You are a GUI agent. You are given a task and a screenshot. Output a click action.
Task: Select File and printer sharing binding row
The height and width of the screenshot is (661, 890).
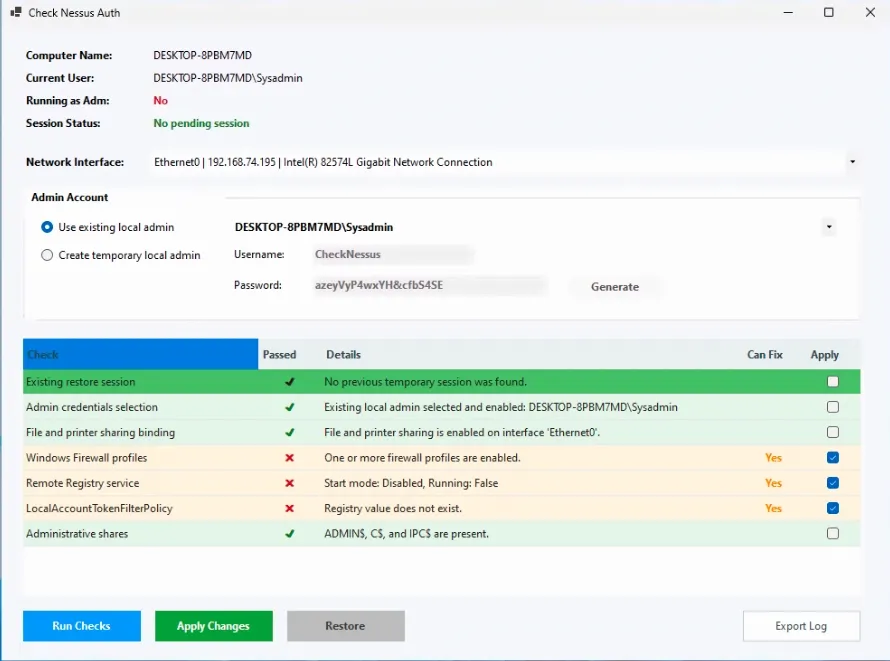tap(442, 432)
